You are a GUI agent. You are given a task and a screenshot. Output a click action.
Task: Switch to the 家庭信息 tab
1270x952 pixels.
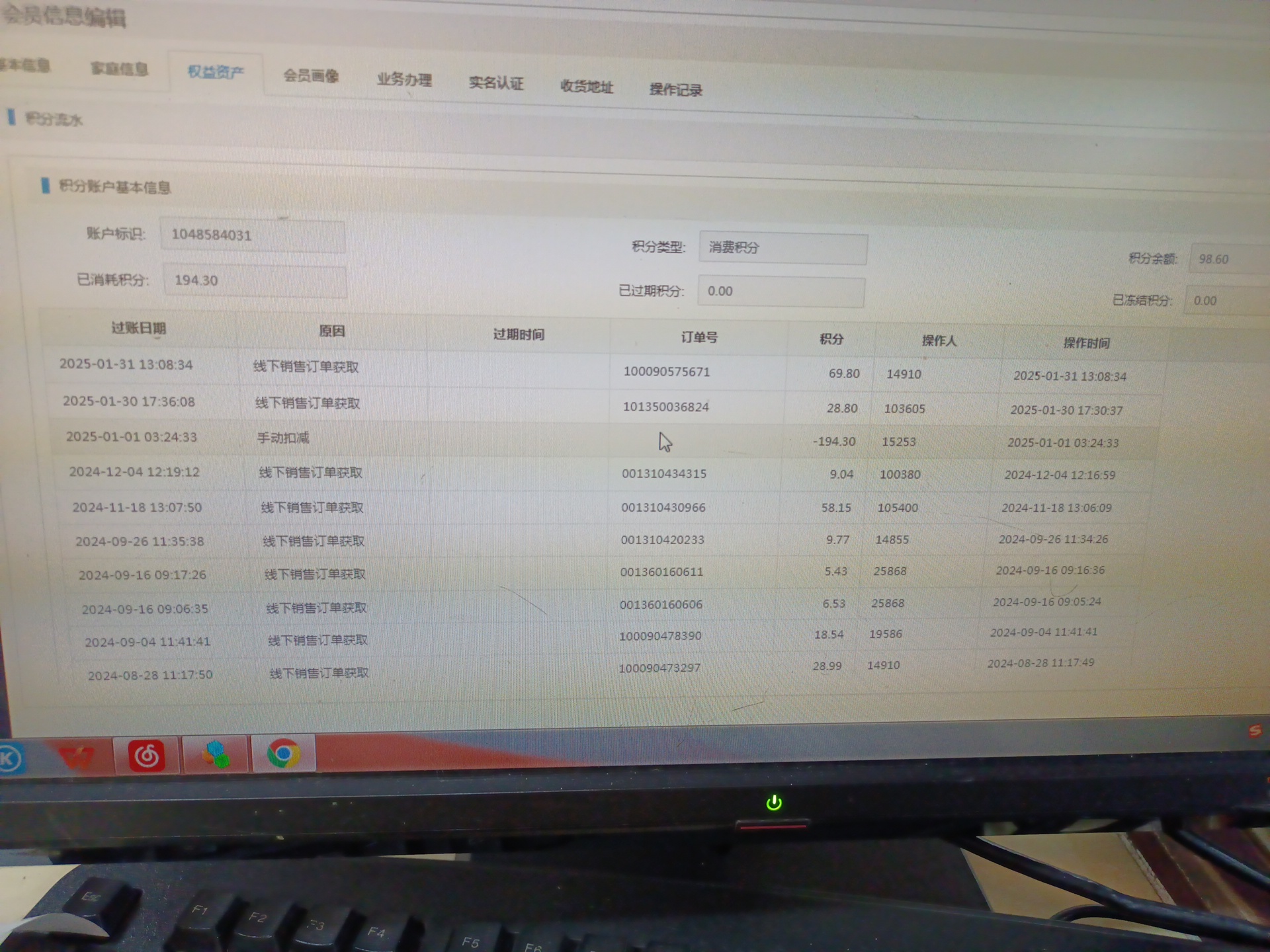pyautogui.click(x=119, y=69)
